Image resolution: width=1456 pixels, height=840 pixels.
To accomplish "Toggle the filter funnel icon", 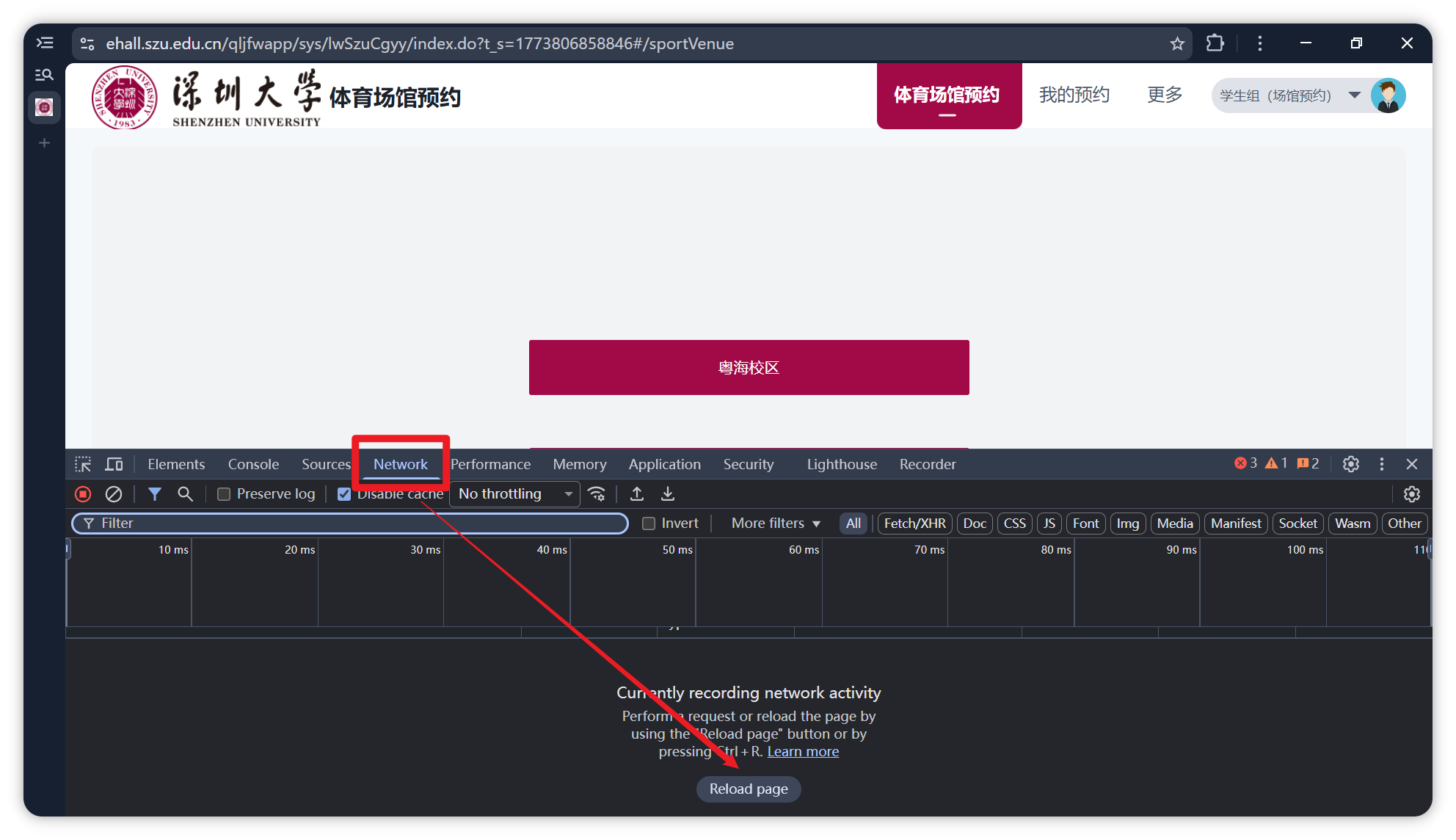I will pos(154,494).
